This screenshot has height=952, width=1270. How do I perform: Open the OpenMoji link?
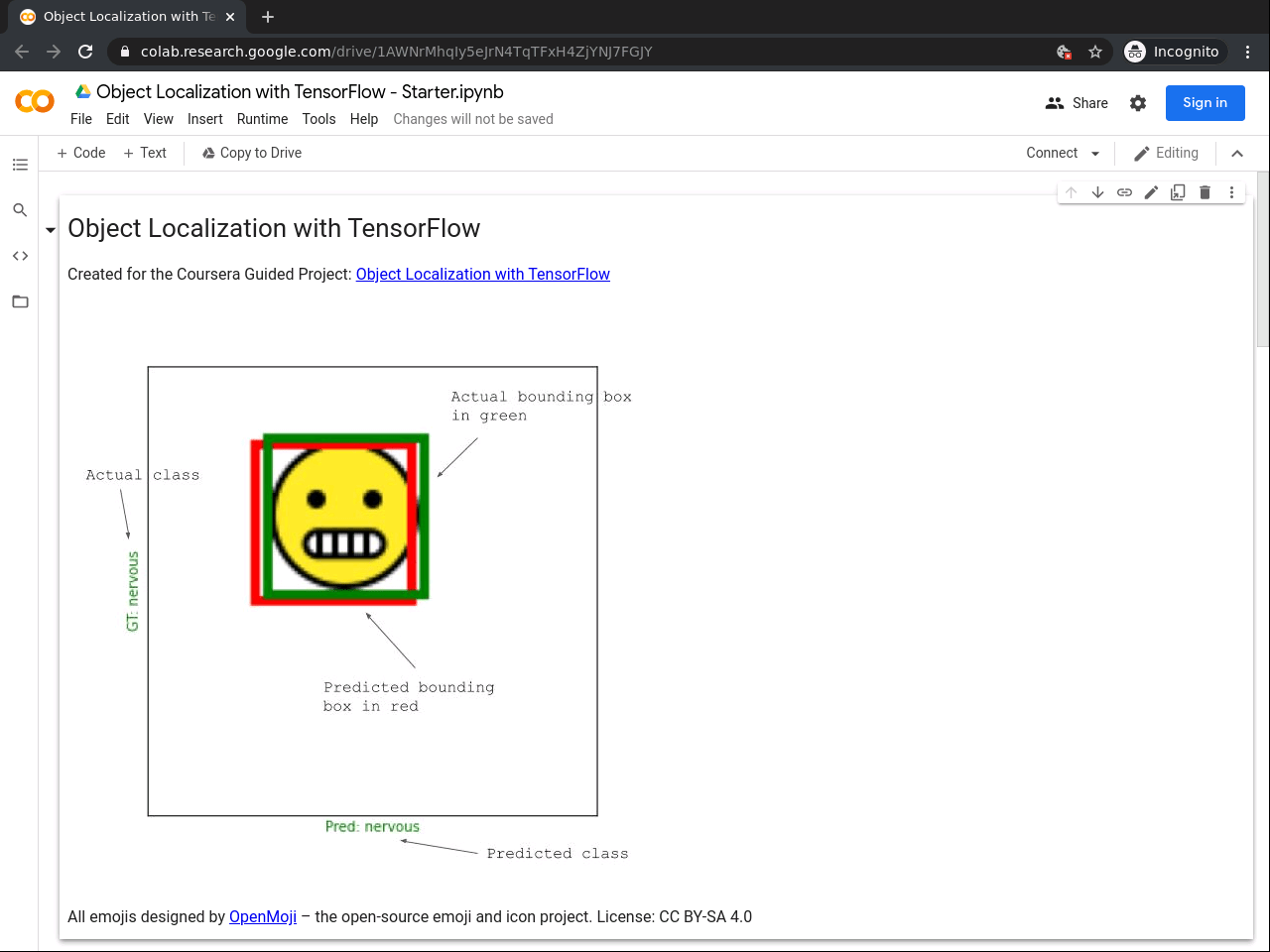[262, 916]
